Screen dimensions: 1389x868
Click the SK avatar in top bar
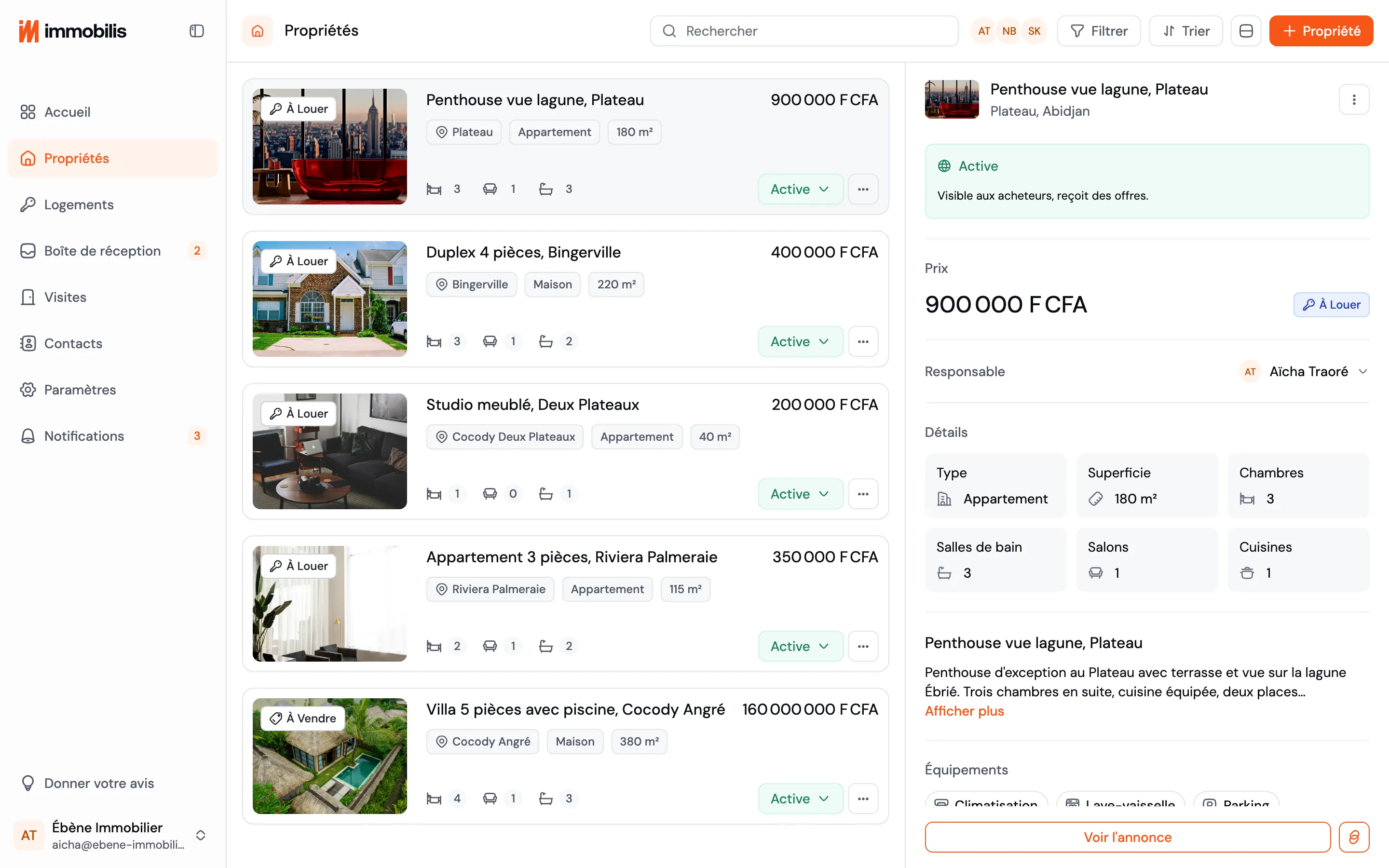pos(1035,31)
